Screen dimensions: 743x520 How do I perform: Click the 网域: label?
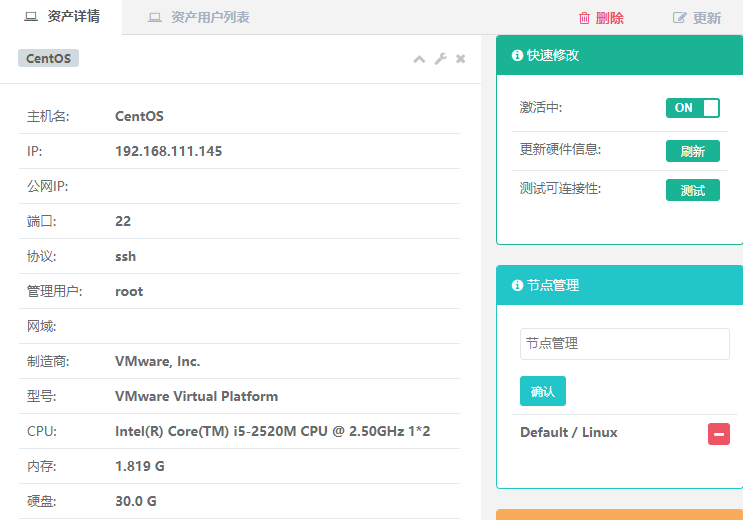(41, 327)
